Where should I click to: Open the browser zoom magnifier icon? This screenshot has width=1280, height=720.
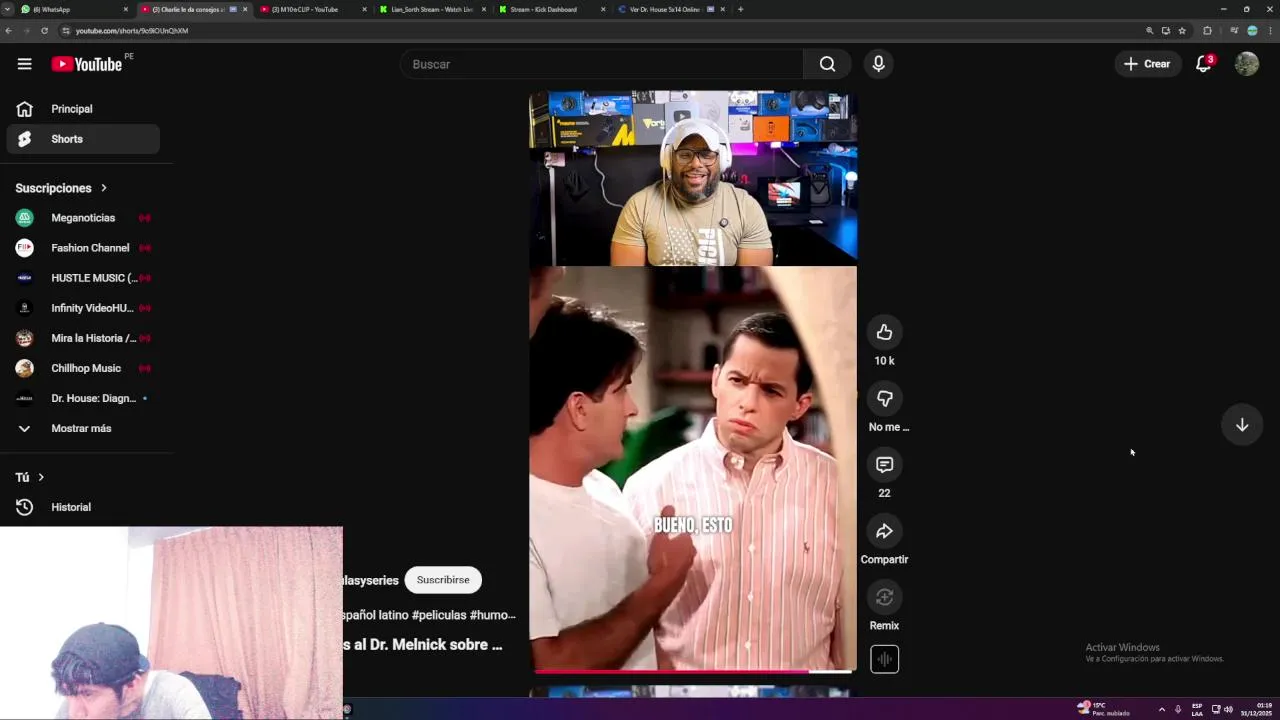1149,31
